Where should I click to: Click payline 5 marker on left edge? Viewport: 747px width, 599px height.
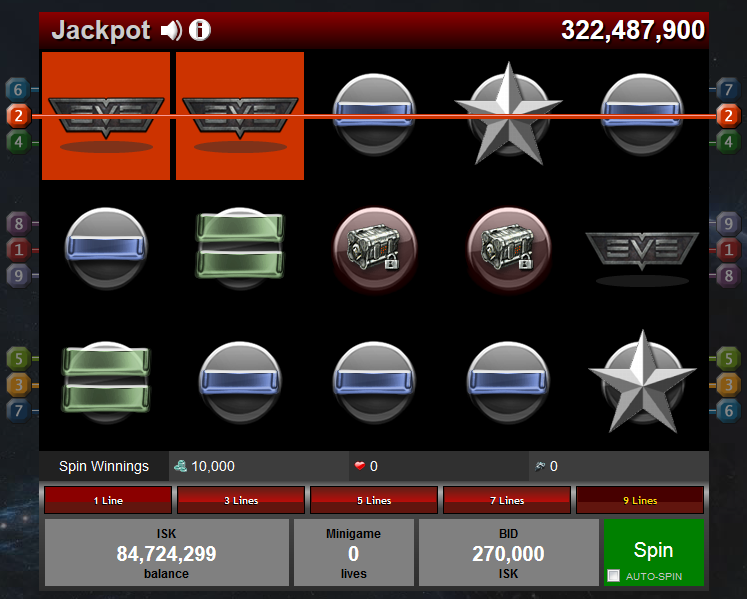pos(18,358)
